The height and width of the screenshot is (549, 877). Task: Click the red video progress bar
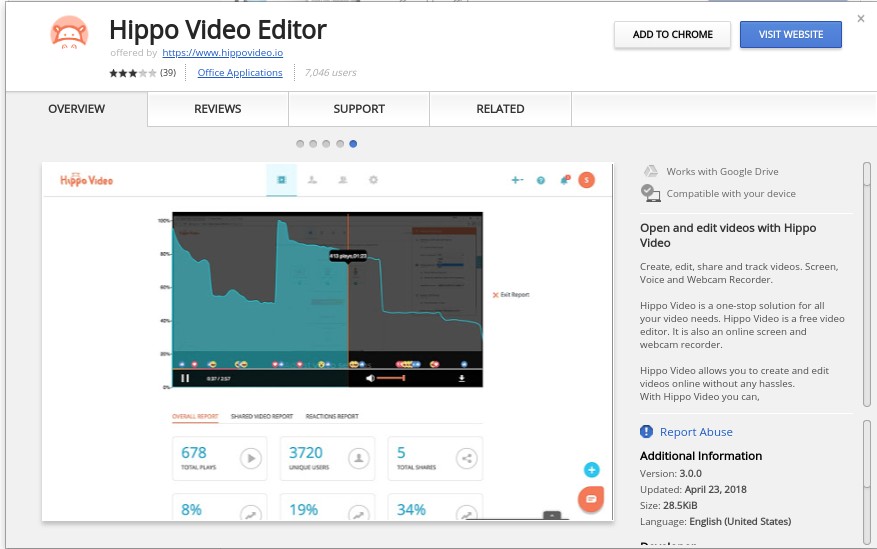click(205, 369)
